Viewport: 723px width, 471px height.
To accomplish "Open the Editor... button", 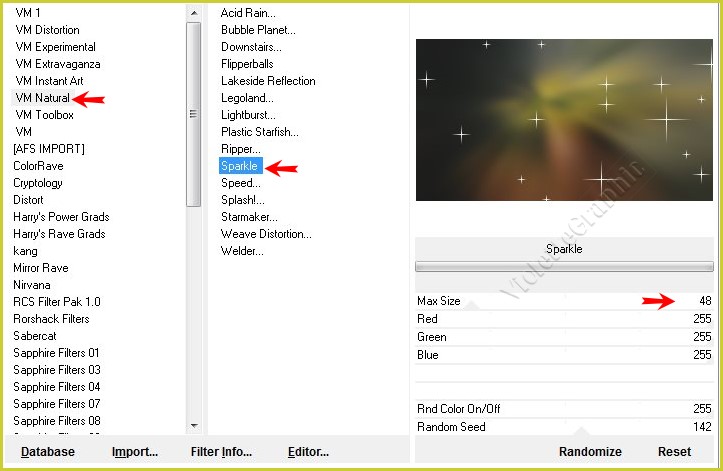I will point(308,452).
